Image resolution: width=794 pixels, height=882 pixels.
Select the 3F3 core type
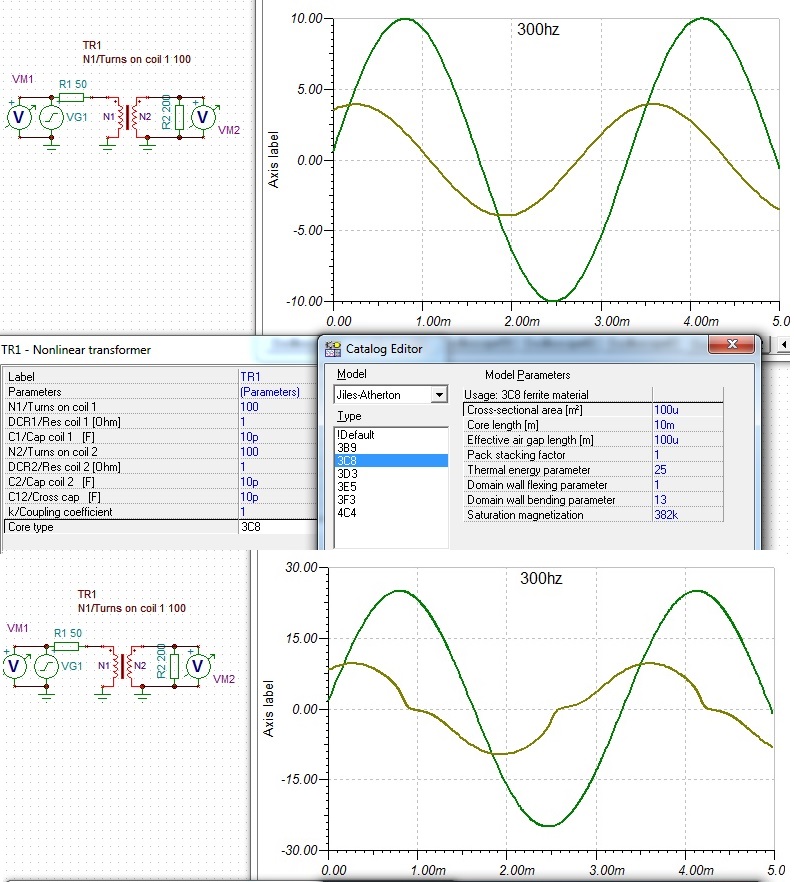[346, 500]
